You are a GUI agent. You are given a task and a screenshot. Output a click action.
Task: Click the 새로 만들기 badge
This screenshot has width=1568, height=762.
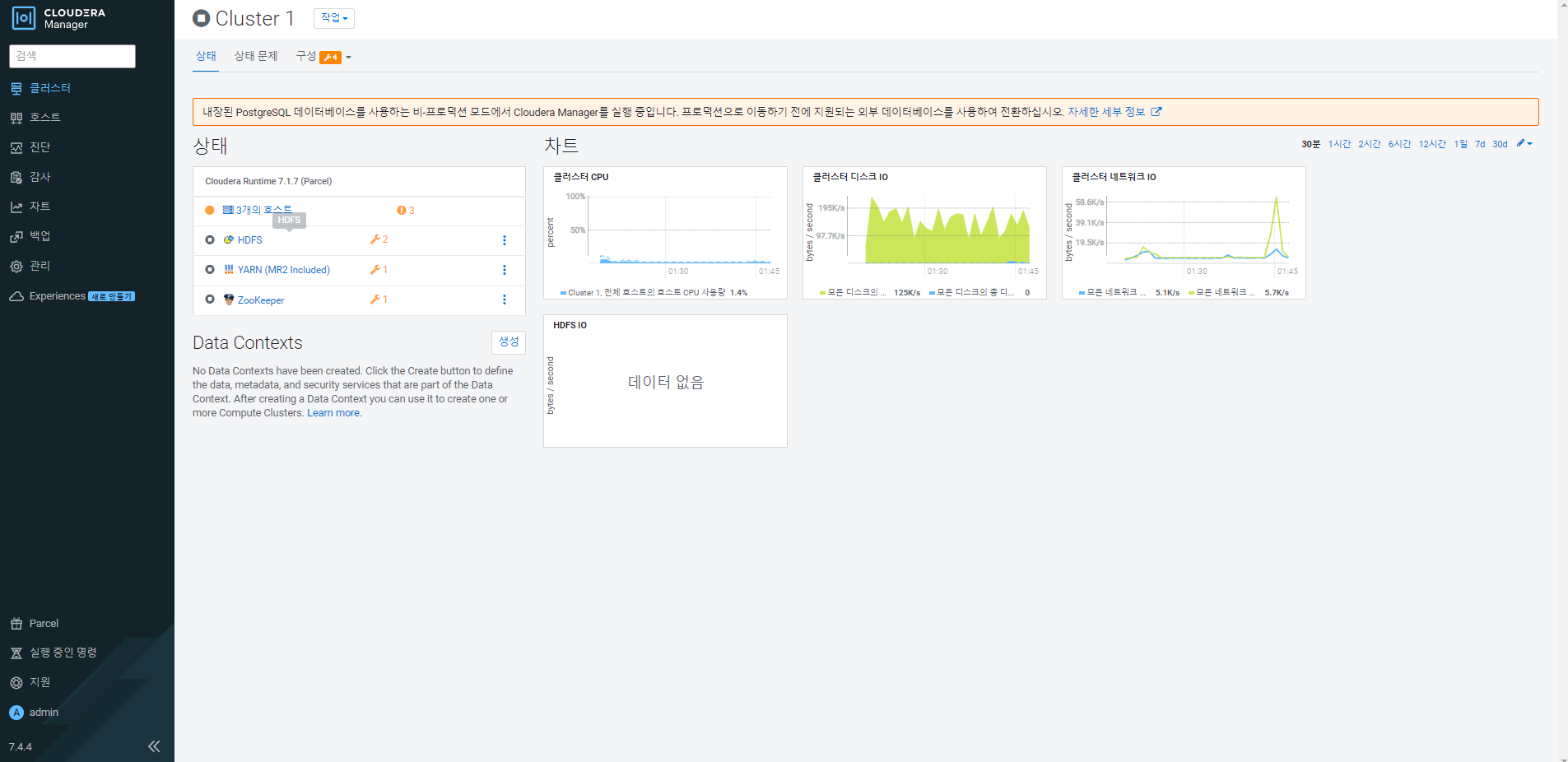(x=111, y=296)
